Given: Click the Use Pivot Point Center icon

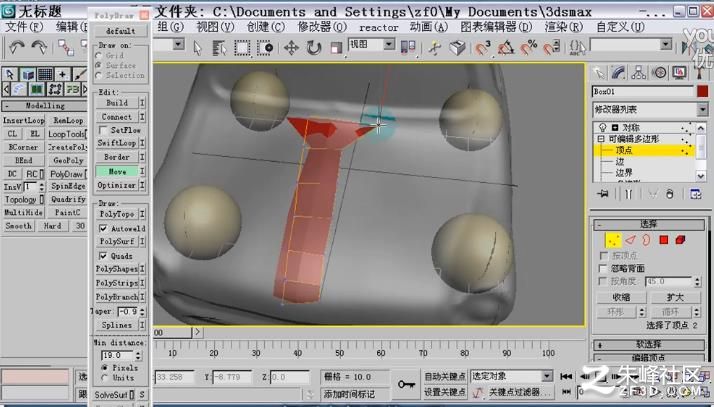Looking at the screenshot, I should click(x=408, y=47).
